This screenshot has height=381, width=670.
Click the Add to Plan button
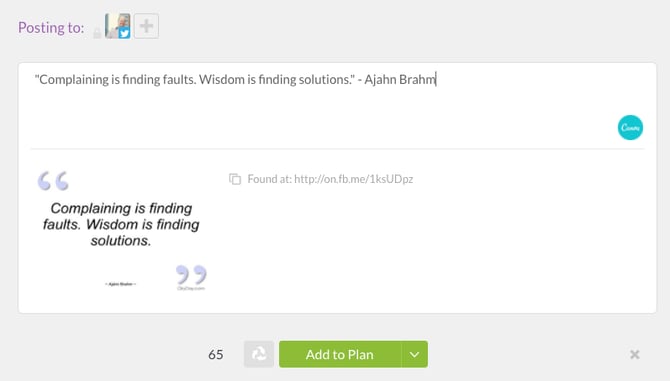340,354
